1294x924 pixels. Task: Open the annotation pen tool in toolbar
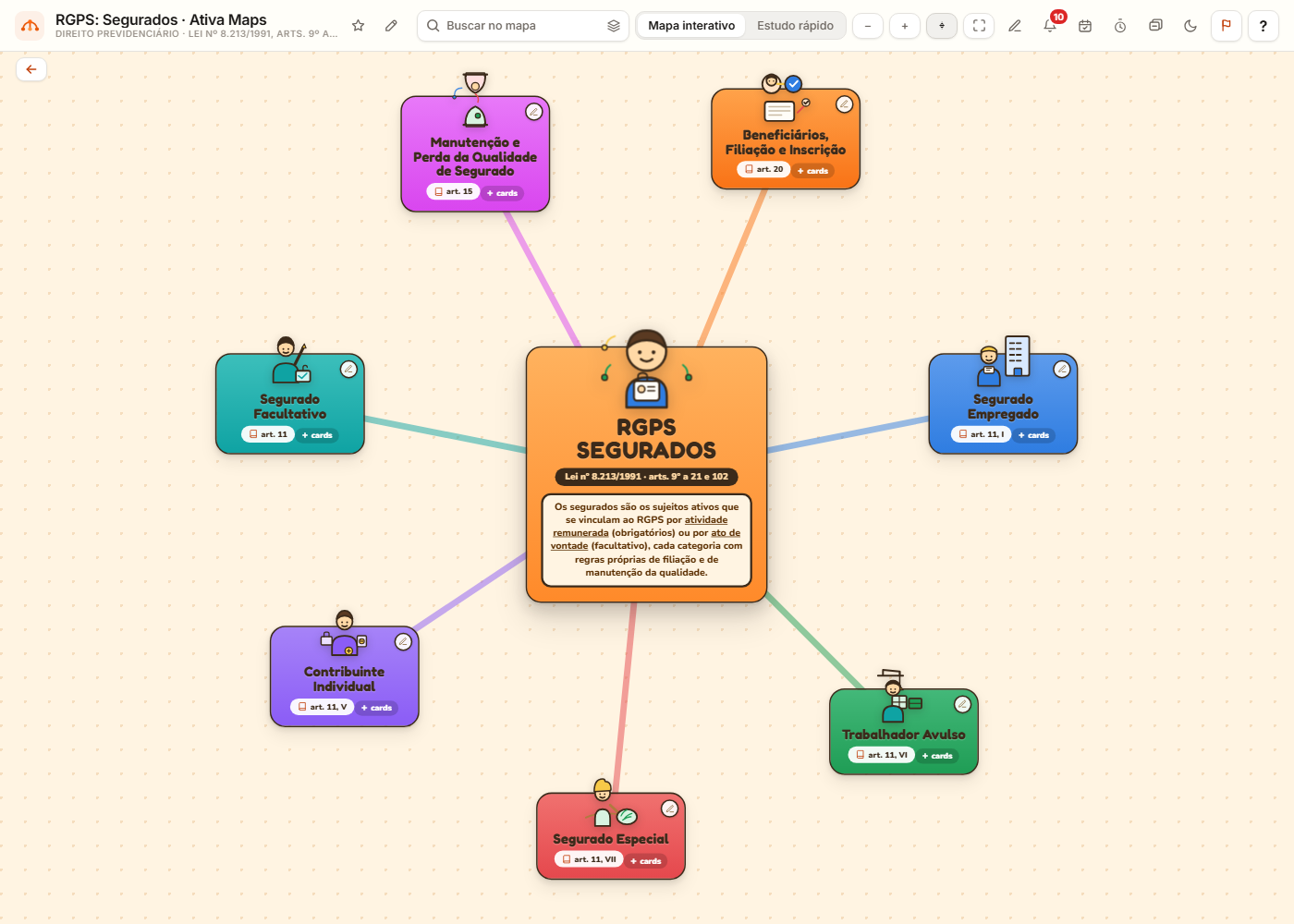(1015, 26)
